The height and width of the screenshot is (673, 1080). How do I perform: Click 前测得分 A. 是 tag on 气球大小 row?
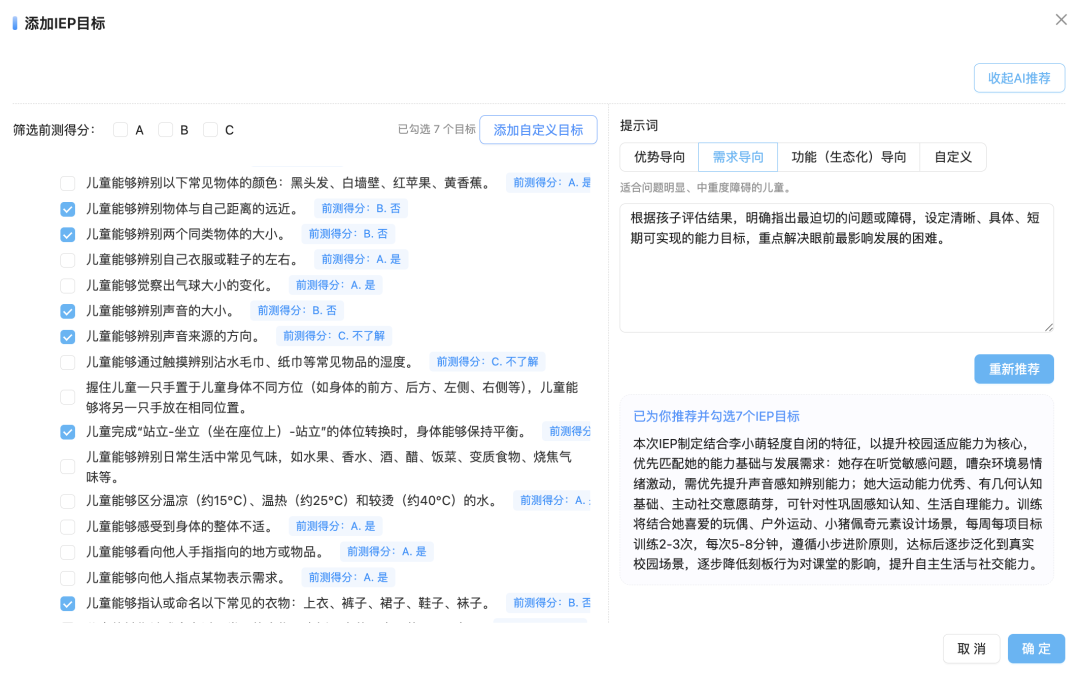(x=335, y=284)
